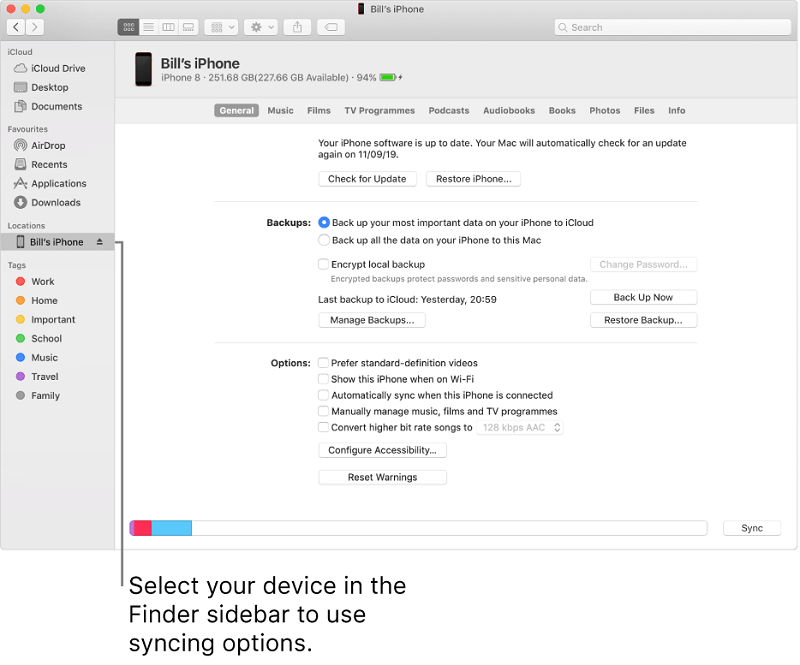Switch Finder to column view

point(168,27)
